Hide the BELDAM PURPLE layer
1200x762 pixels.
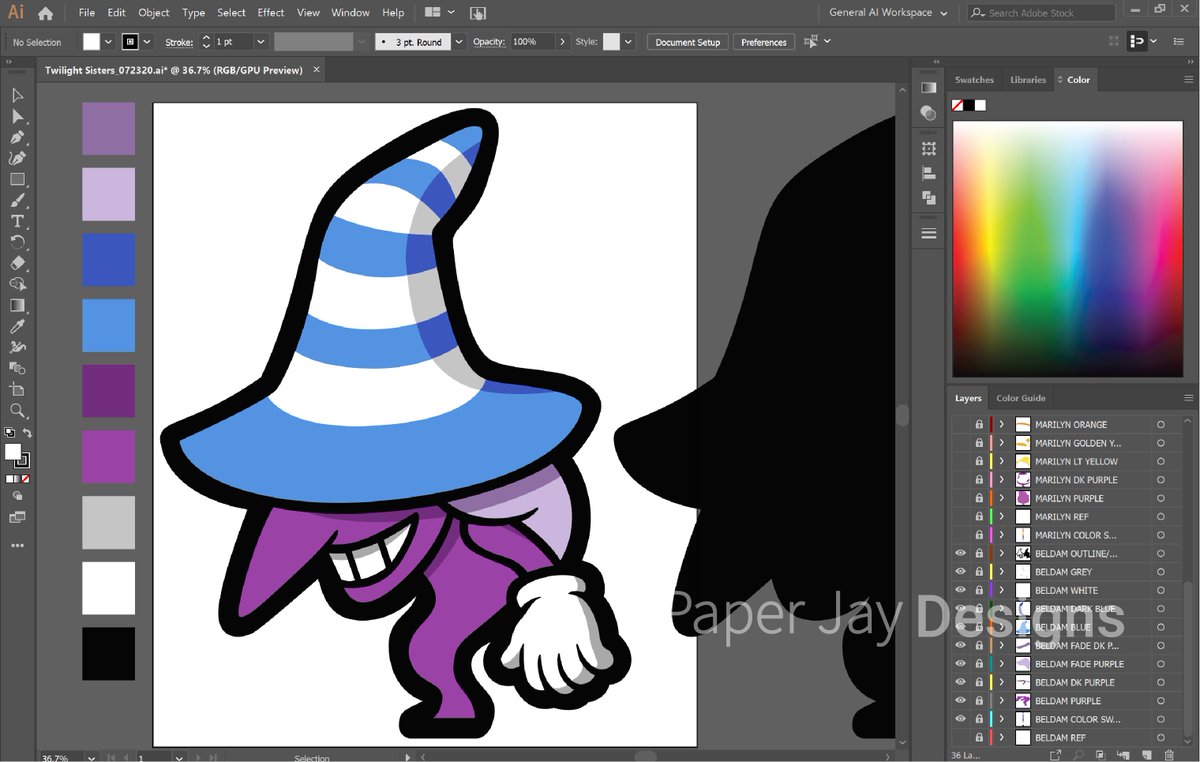click(960, 701)
